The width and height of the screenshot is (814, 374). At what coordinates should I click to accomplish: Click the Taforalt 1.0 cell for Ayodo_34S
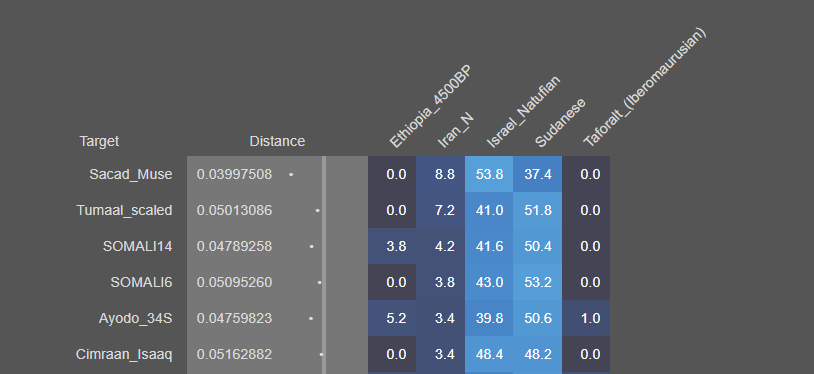click(586, 318)
